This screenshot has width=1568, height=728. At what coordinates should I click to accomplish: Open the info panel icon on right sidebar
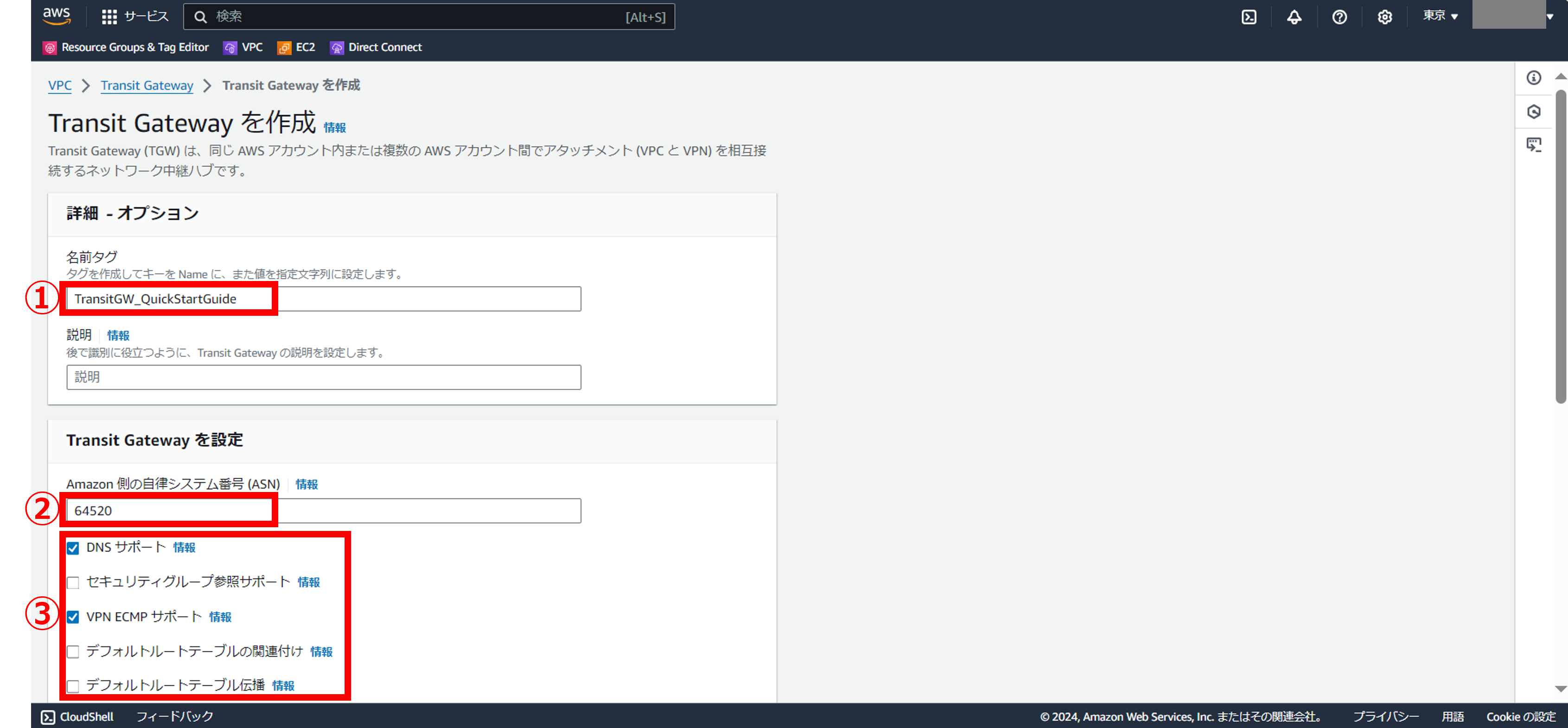(1533, 78)
